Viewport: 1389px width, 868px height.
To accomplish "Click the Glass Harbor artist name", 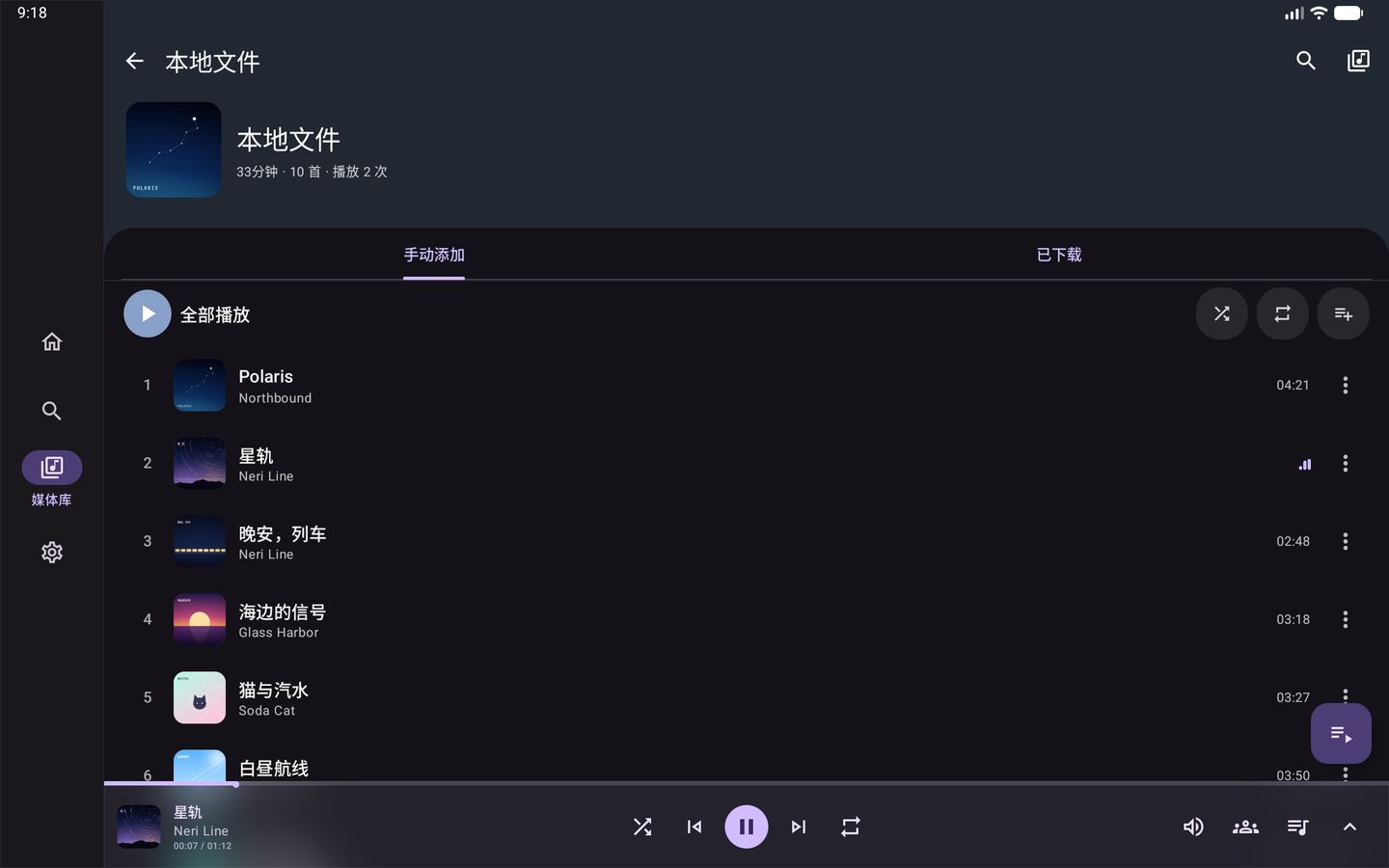I will [x=279, y=633].
